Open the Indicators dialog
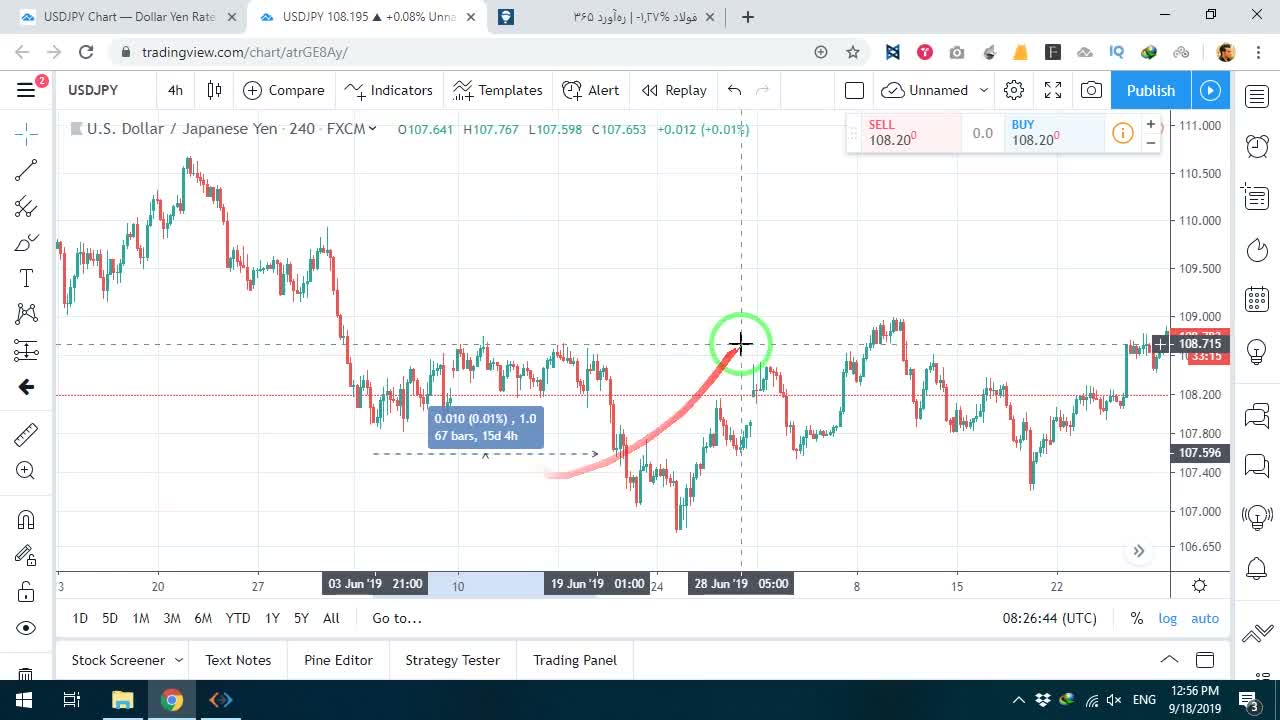The height and width of the screenshot is (720, 1280). click(388, 90)
